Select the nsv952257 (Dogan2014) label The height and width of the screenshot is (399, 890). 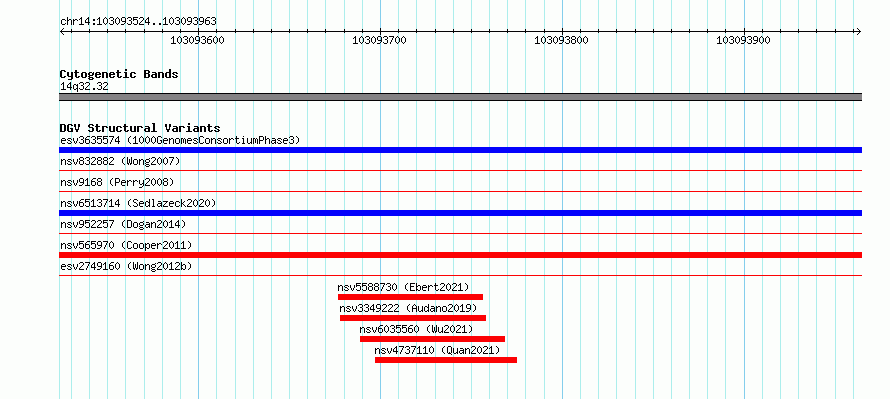(x=123, y=224)
